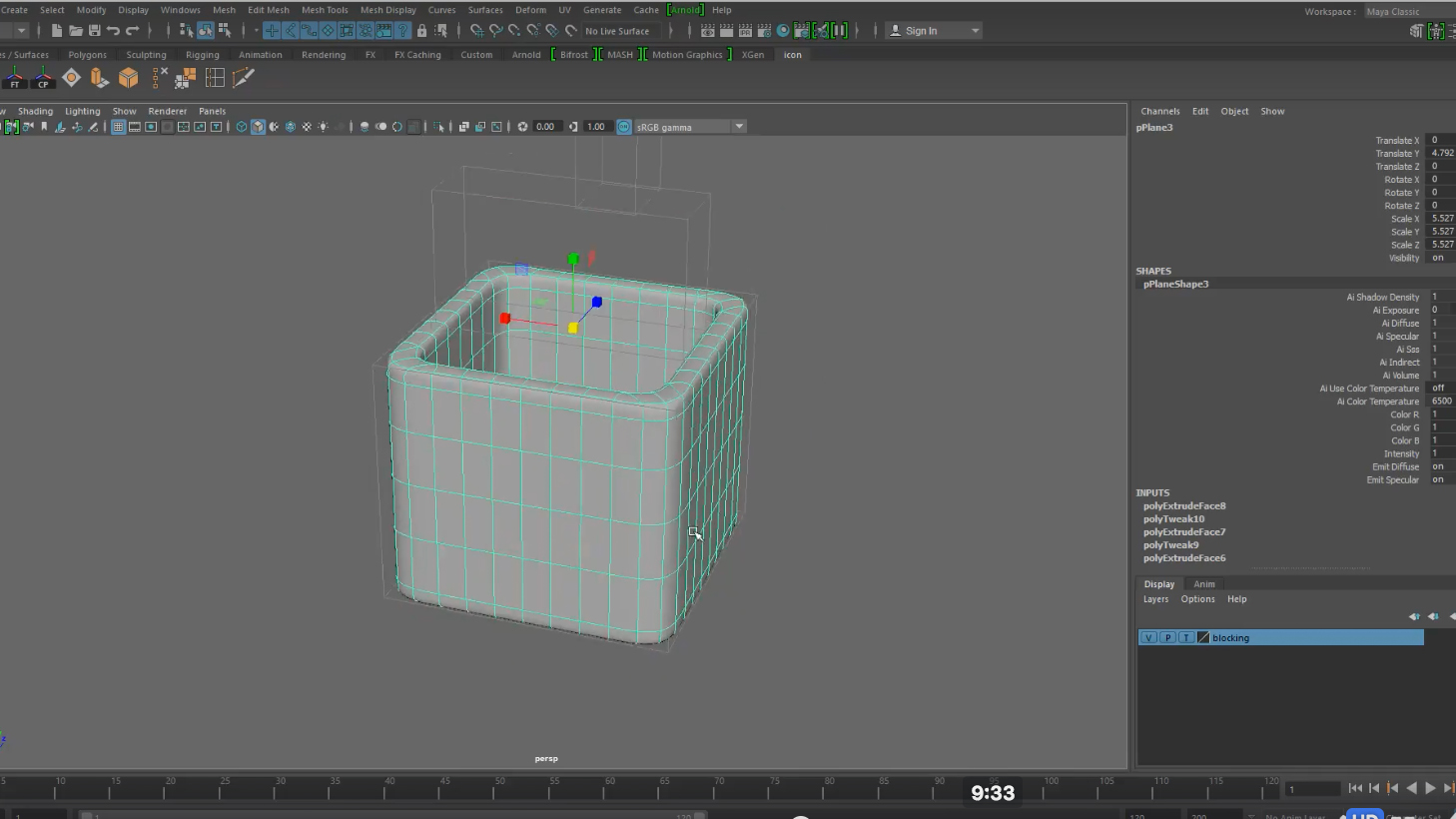Image resolution: width=1456 pixels, height=819 pixels.
Task: Click the Save Scene icon
Action: tap(94, 31)
